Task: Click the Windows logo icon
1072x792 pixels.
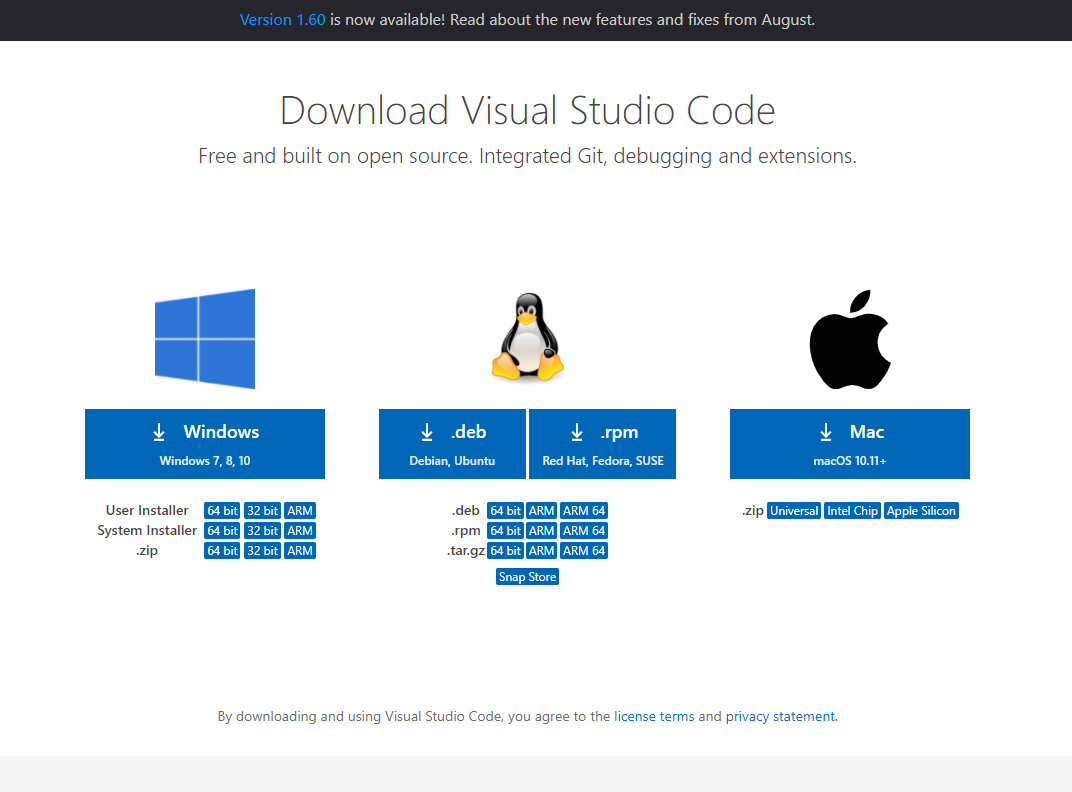Action: coord(205,339)
